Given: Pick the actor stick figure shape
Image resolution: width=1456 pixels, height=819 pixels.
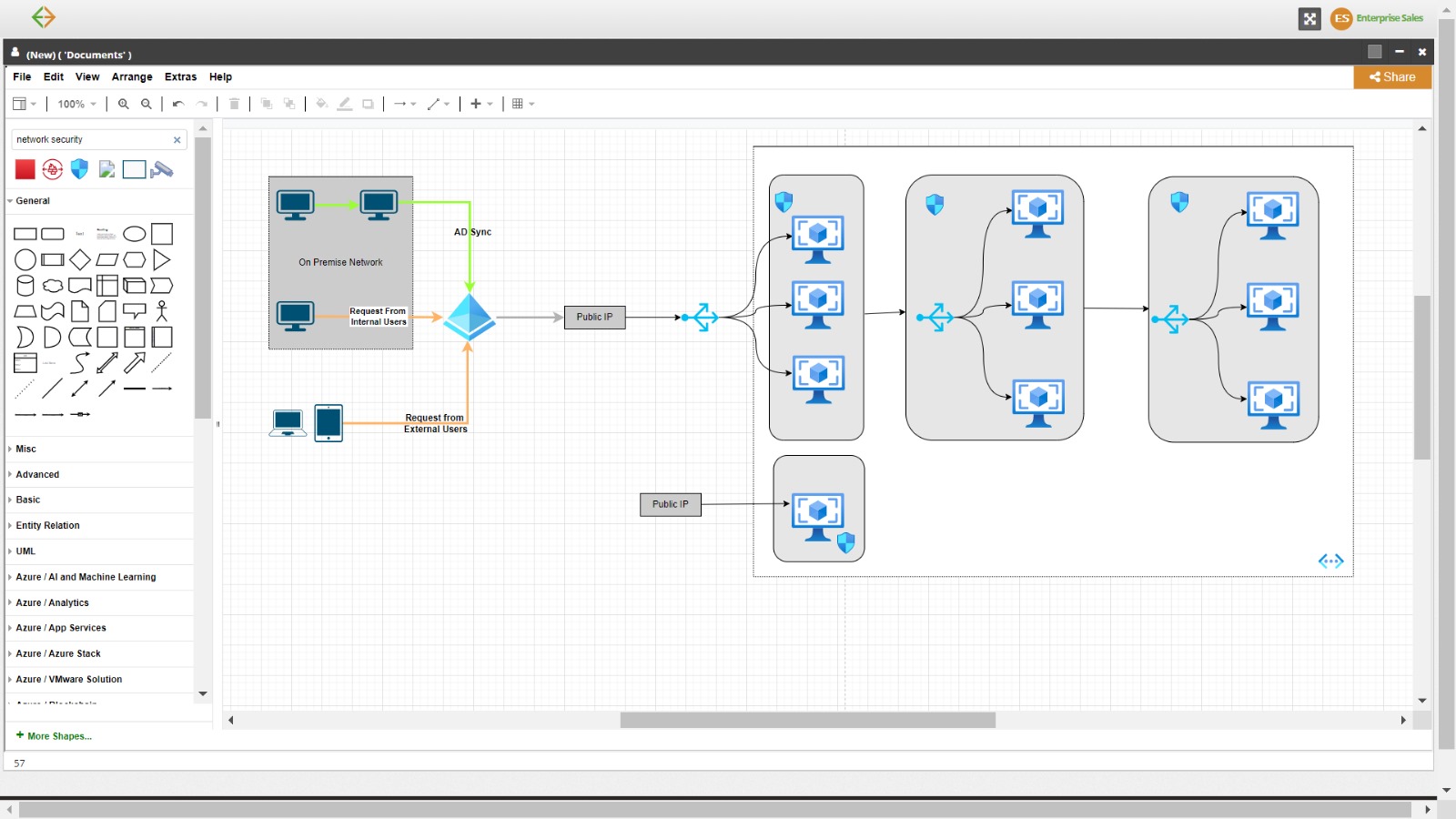Looking at the screenshot, I should point(162,311).
